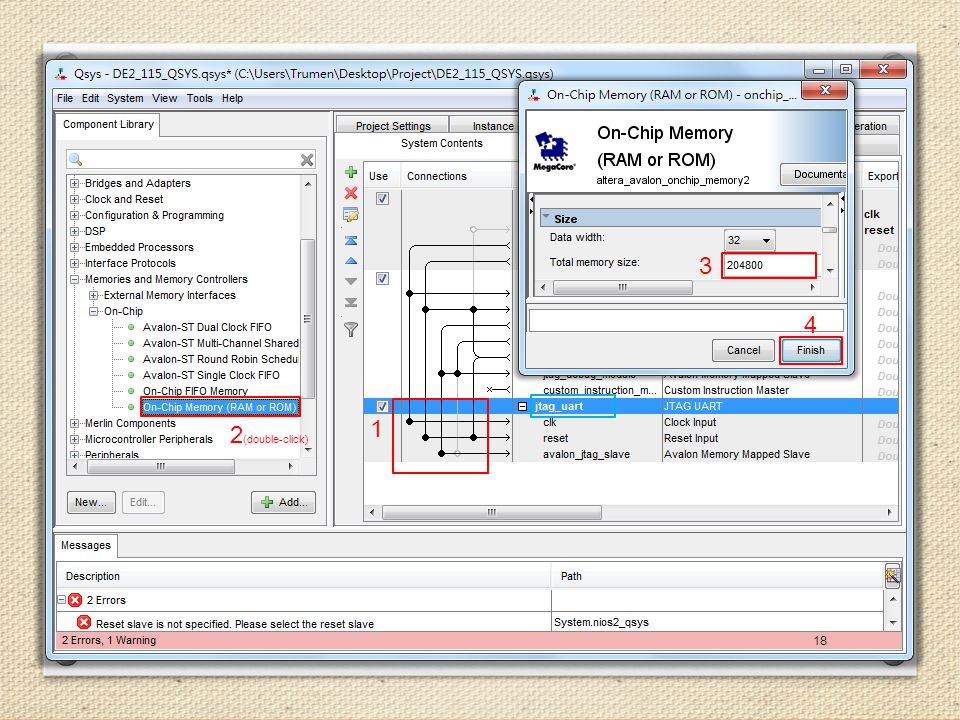Open the Help menu

coord(232,98)
